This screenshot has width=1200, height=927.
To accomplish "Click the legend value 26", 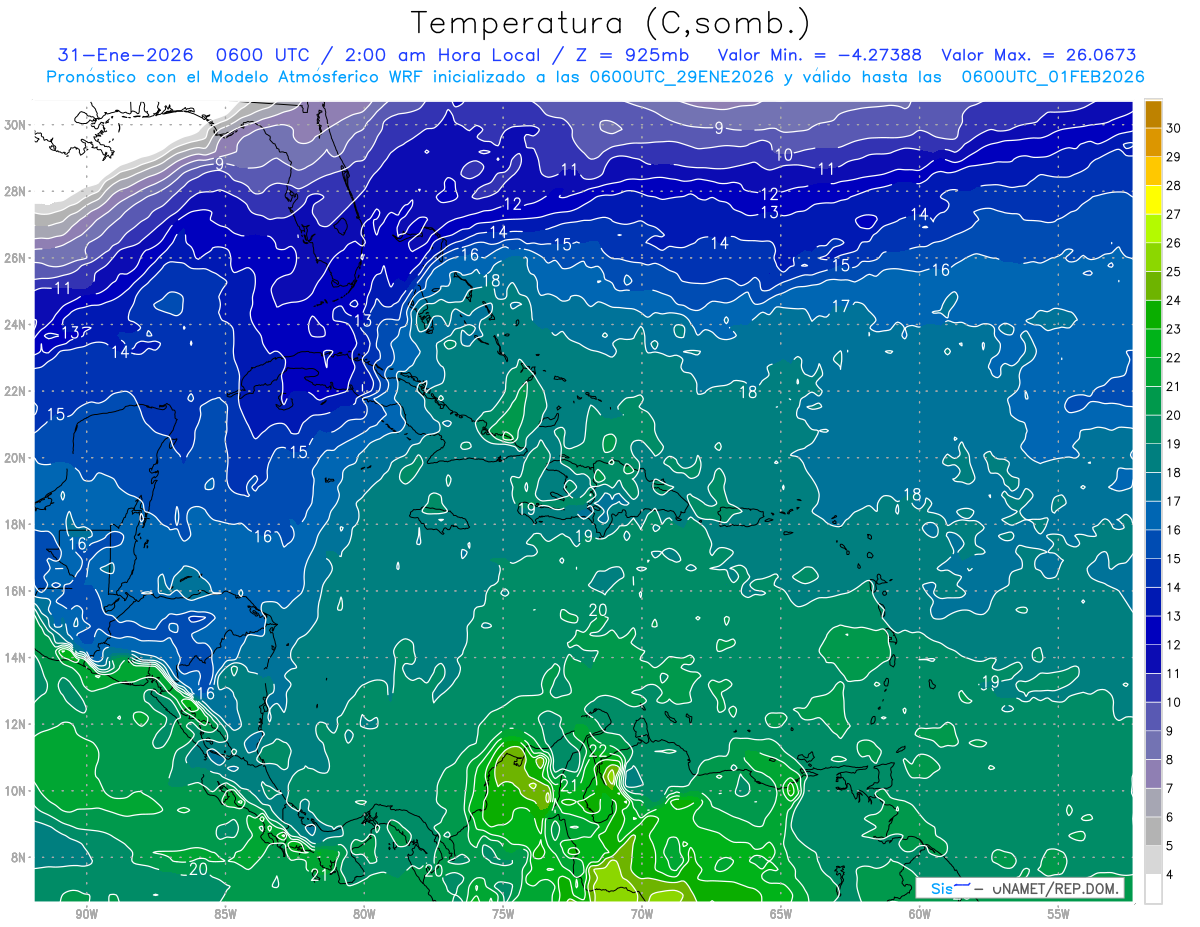I will [1174, 243].
